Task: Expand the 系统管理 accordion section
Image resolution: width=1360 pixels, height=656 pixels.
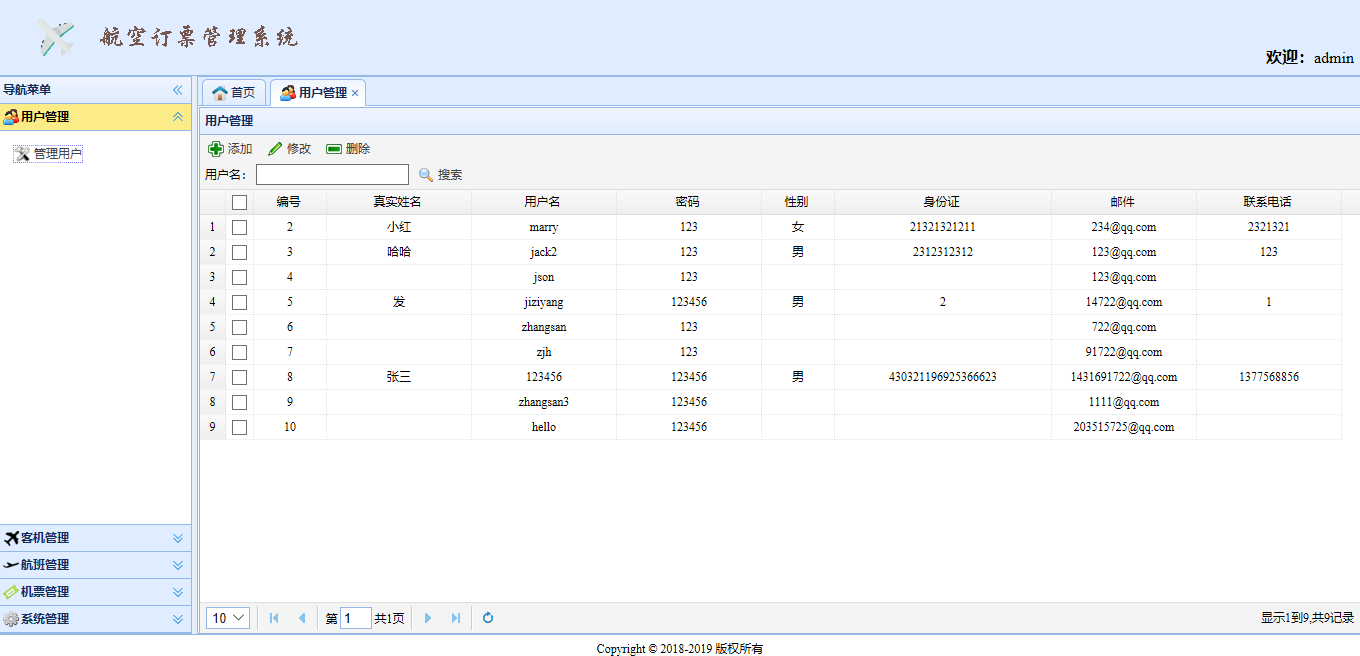Action: click(x=178, y=619)
